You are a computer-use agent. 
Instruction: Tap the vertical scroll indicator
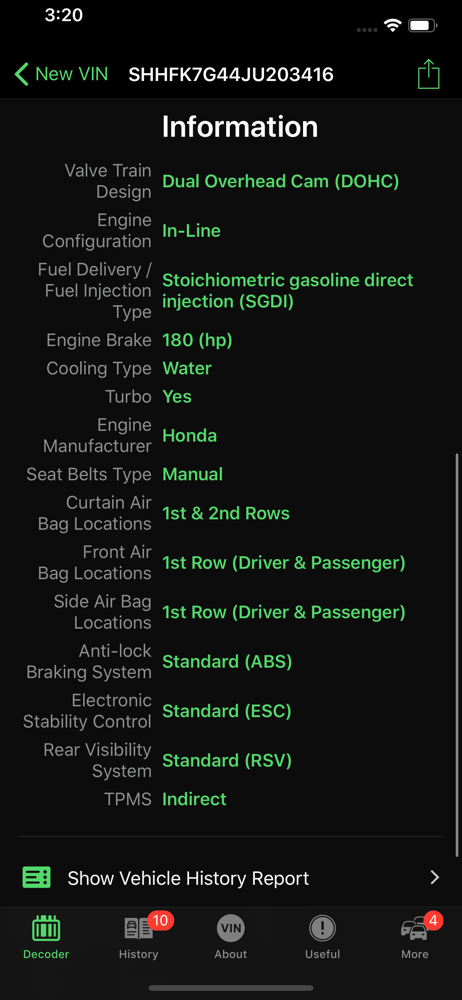457,655
